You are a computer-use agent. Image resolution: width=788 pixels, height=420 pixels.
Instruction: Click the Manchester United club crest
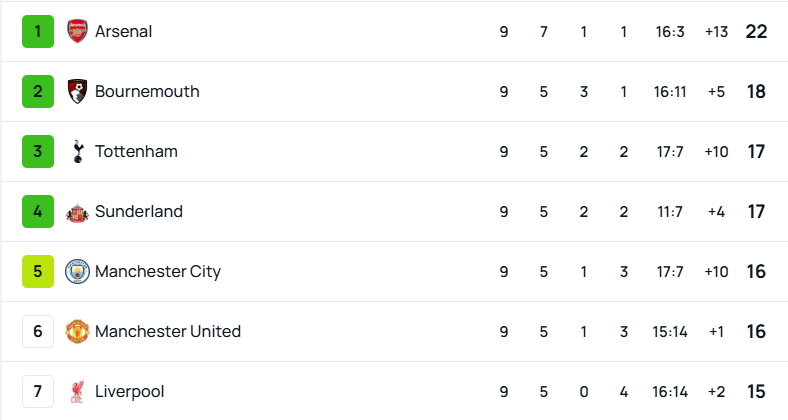click(x=77, y=331)
